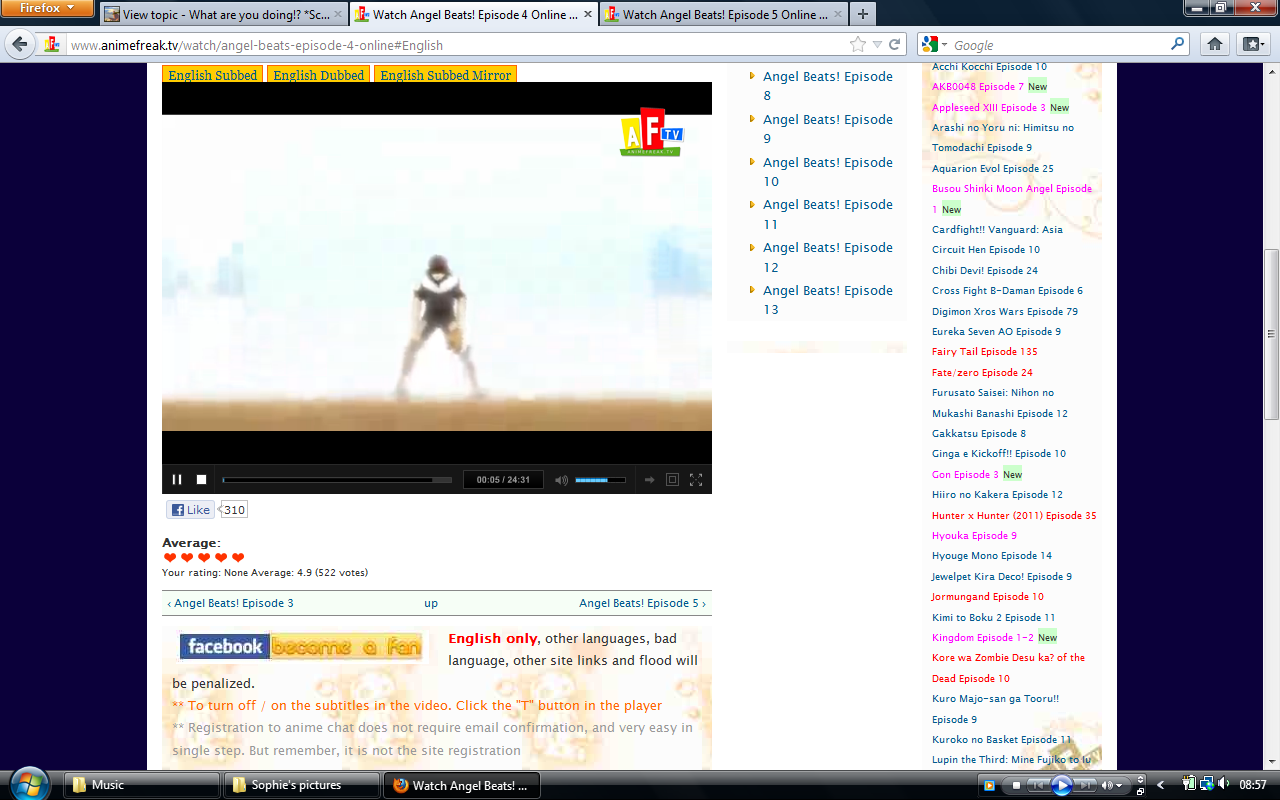The width and height of the screenshot is (1280, 800).
Task: Go to Firefox home page
Action: pyautogui.click(x=1214, y=44)
